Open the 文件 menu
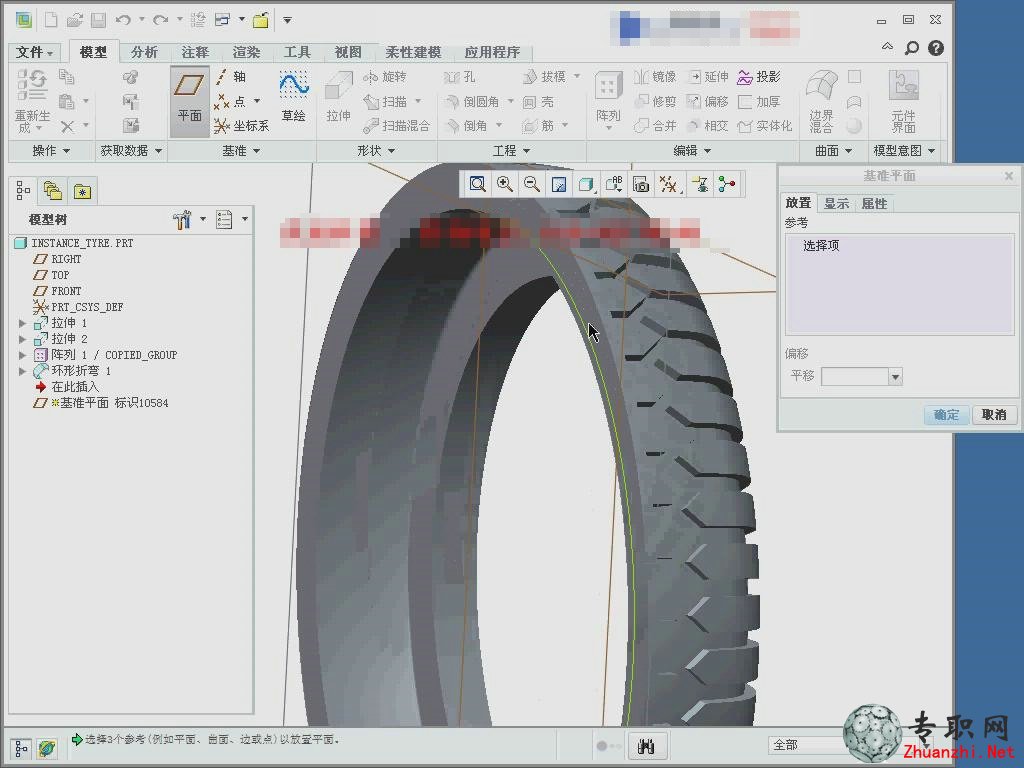This screenshot has height=768, width=1024. 34,52
